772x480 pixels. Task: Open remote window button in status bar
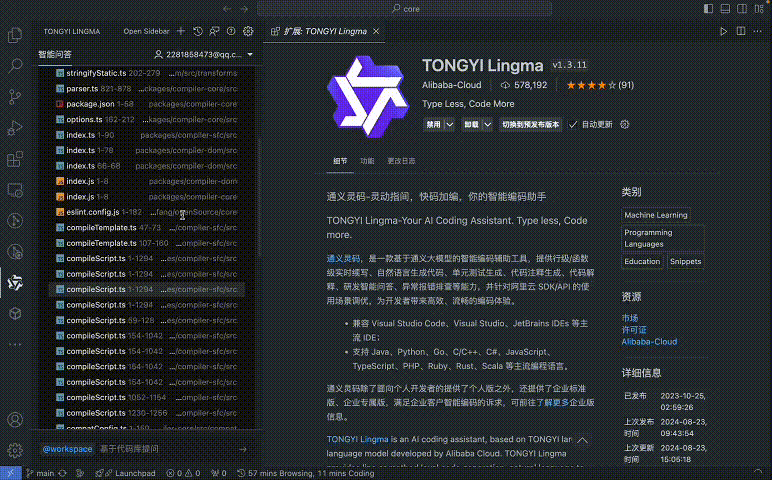click(10, 473)
